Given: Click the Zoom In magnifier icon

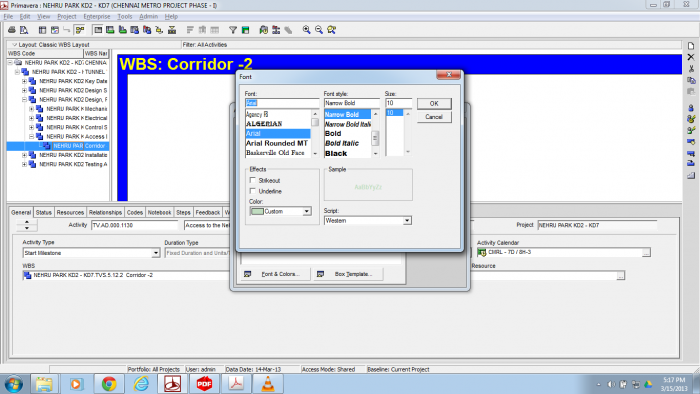Looking at the screenshot, I should tap(306, 30).
